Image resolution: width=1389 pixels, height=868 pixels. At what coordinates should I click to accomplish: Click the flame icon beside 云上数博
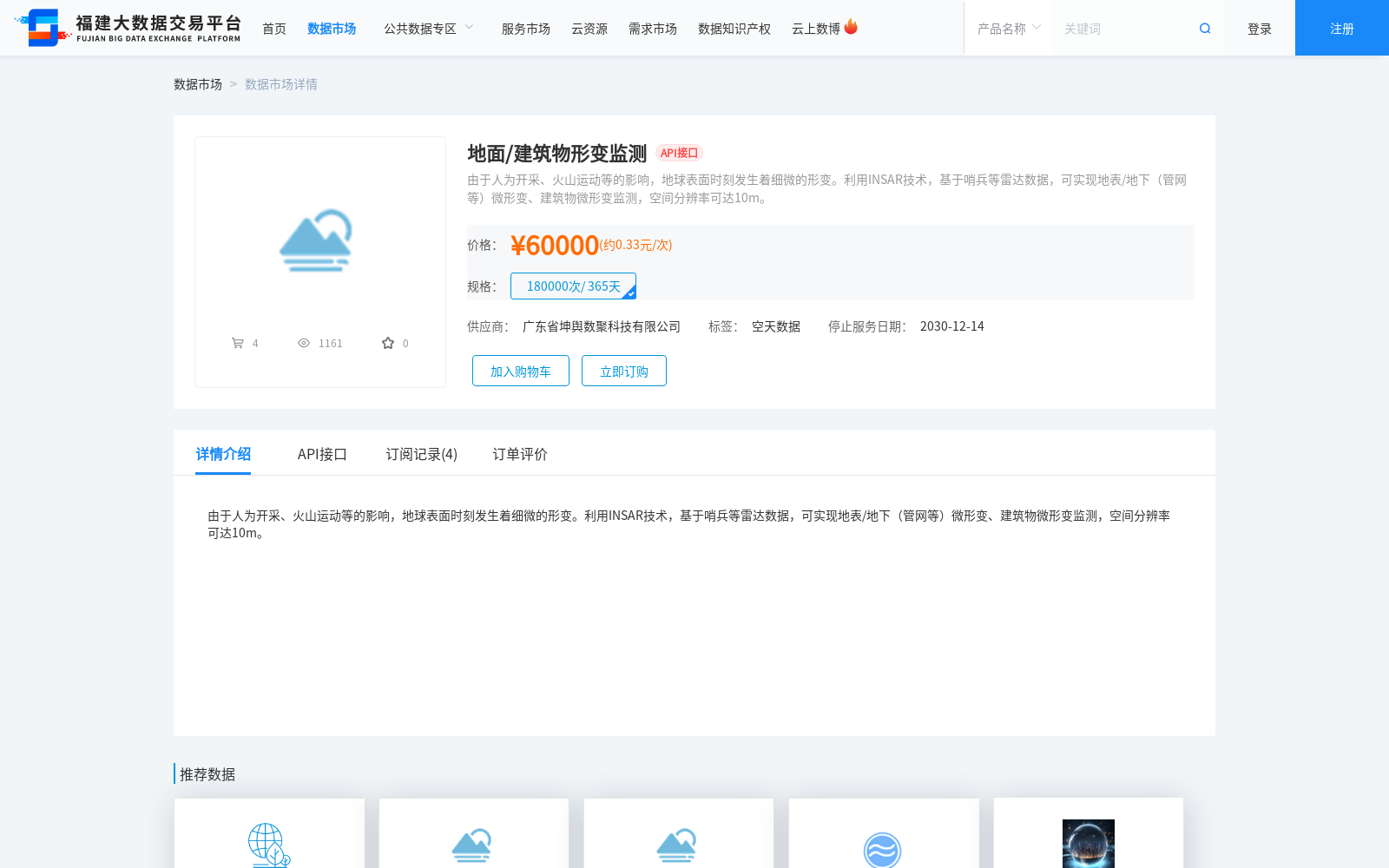click(851, 27)
